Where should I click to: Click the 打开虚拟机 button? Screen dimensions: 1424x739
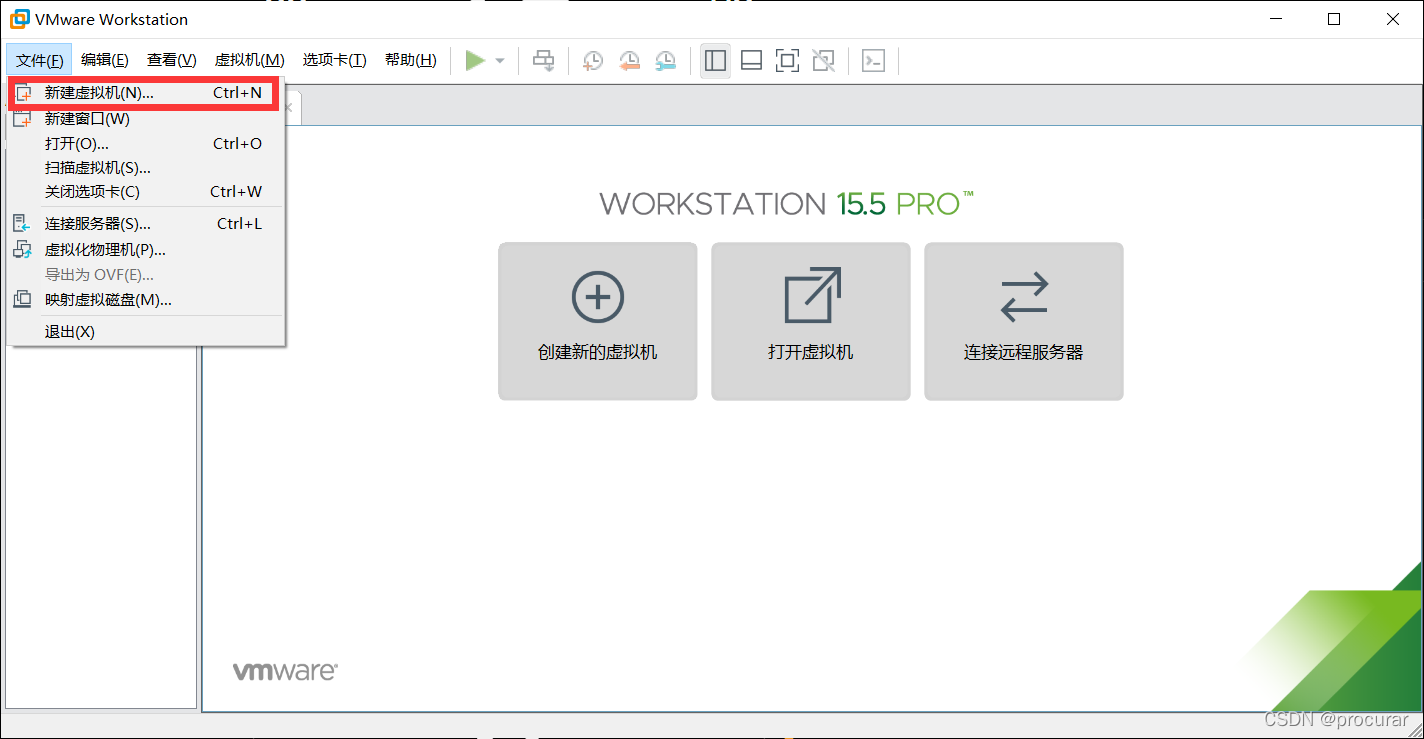click(811, 321)
